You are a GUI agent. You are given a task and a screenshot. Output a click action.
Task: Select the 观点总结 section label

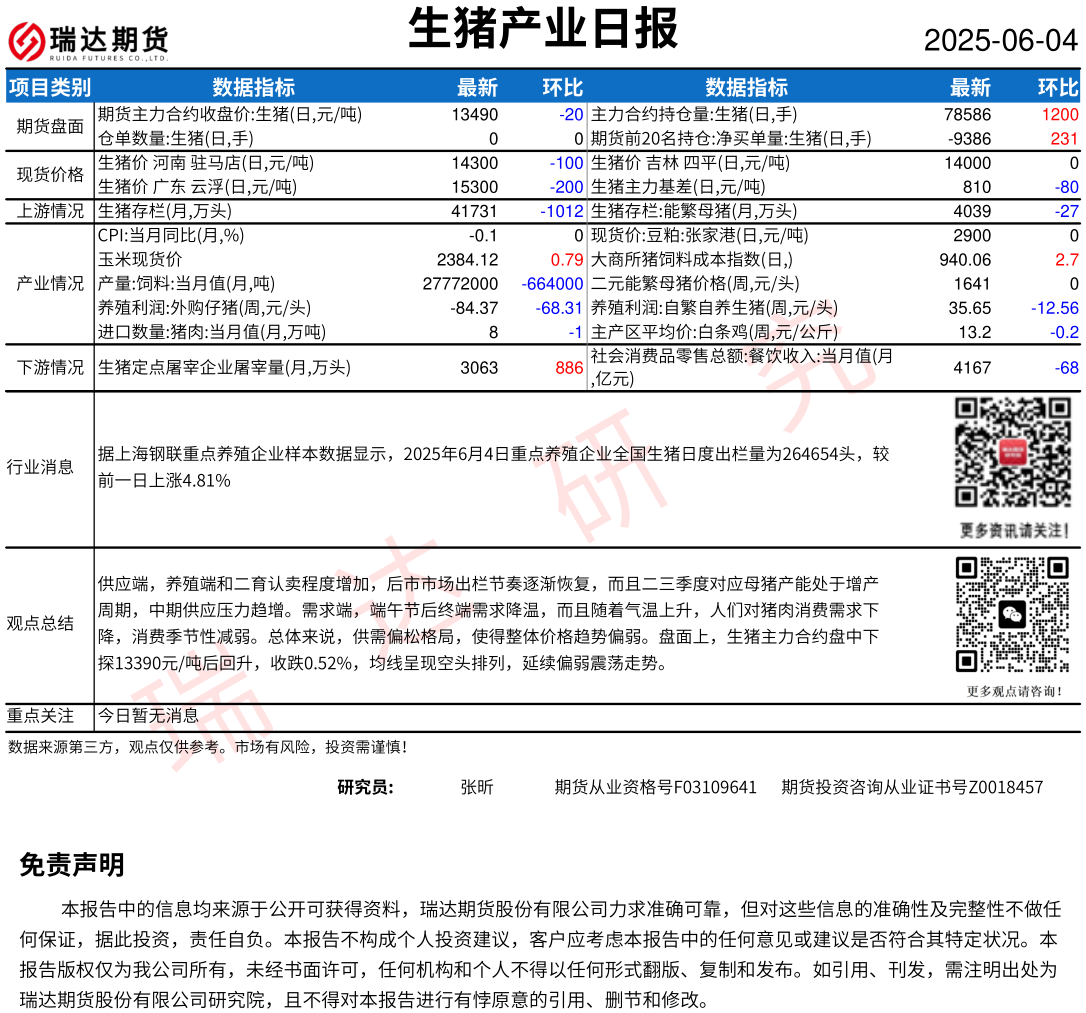coord(40,623)
